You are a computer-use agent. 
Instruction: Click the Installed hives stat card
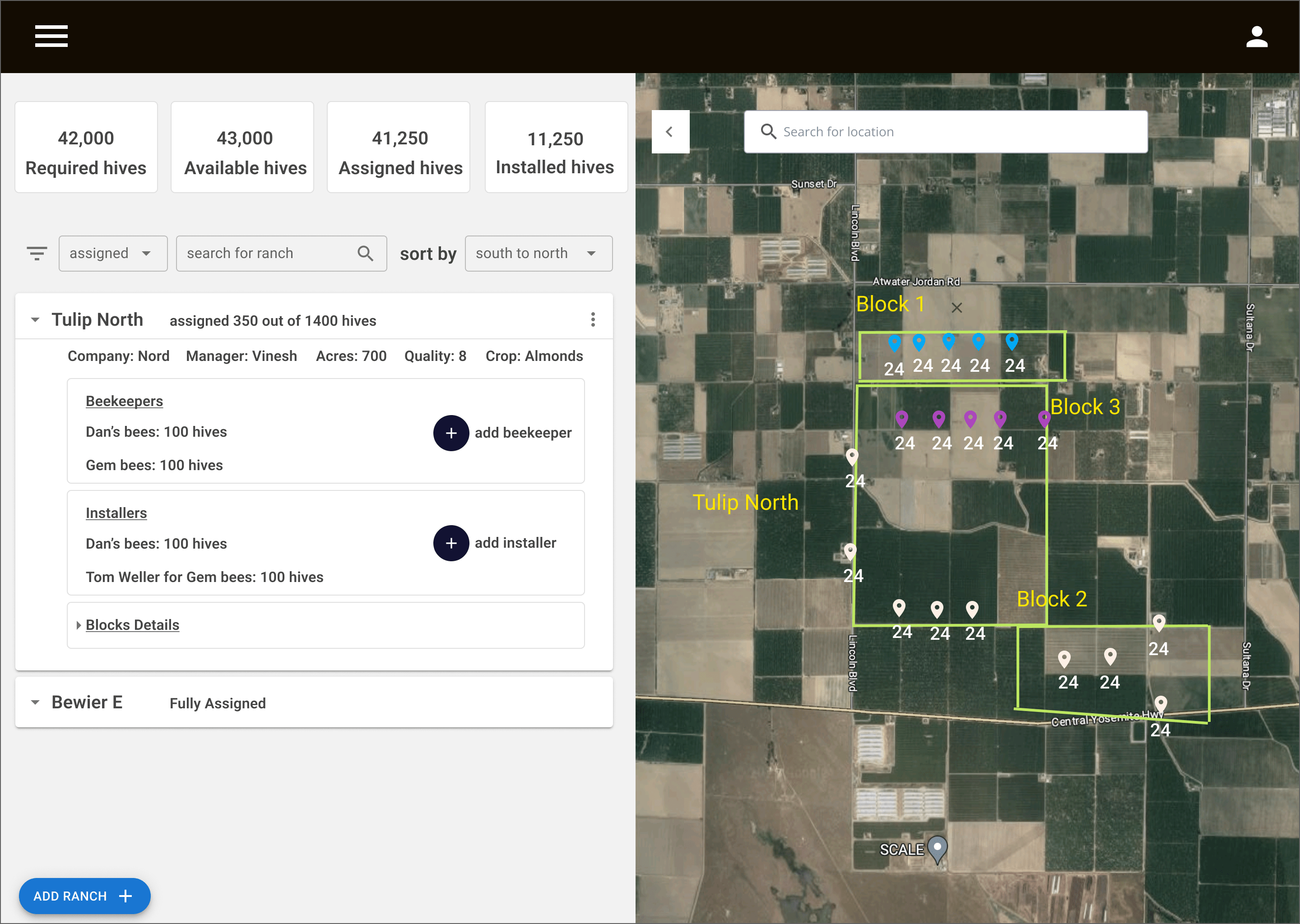click(x=556, y=148)
